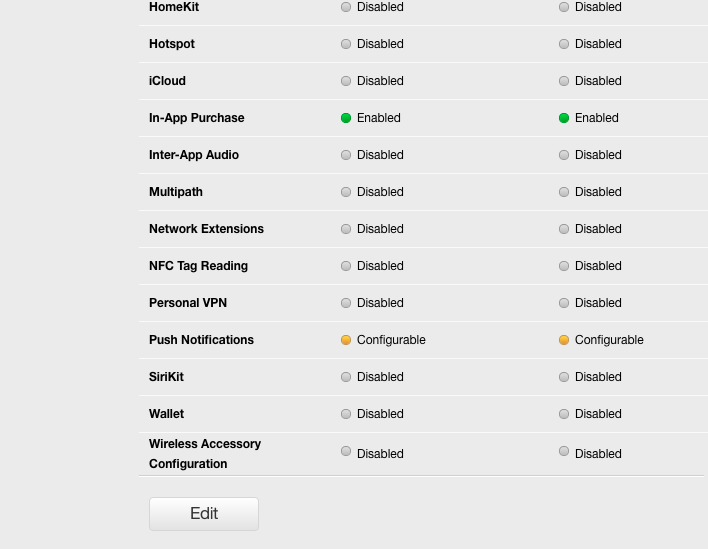The width and height of the screenshot is (708, 549).
Task: Click the Inter-App Audio label
Action: [193, 155]
